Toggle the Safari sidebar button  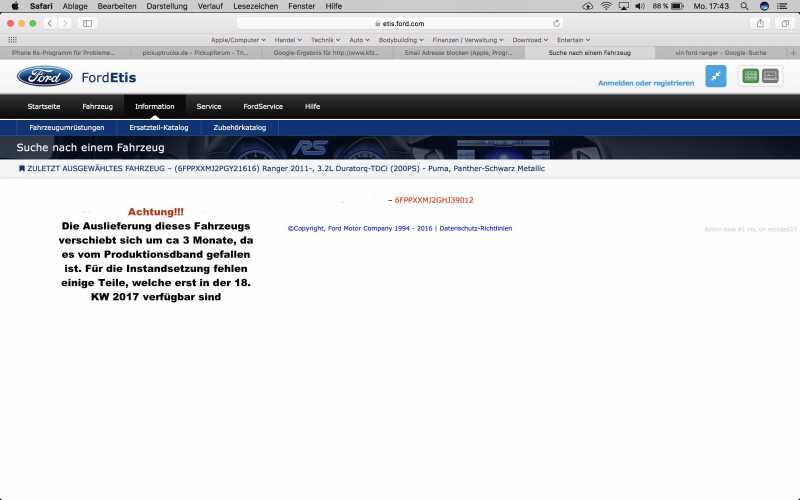[x=87, y=23]
